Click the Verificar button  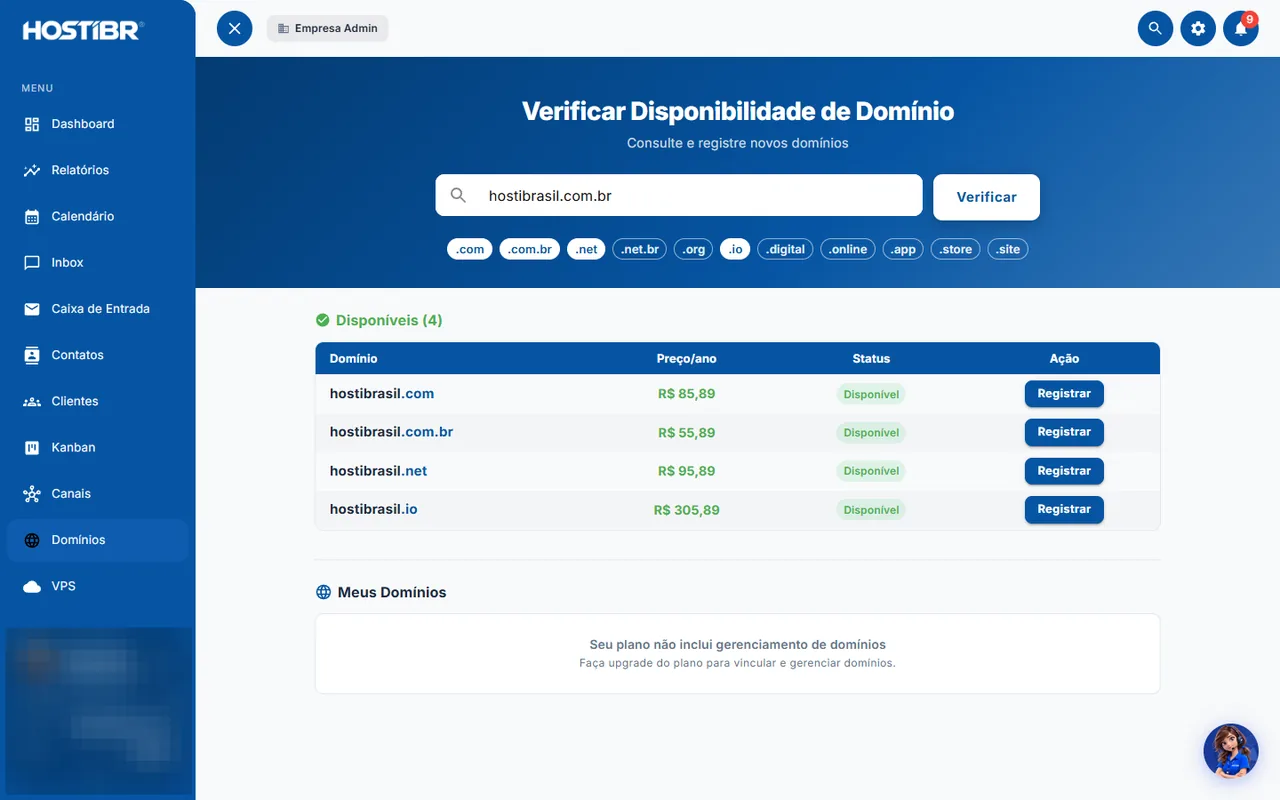tap(986, 197)
